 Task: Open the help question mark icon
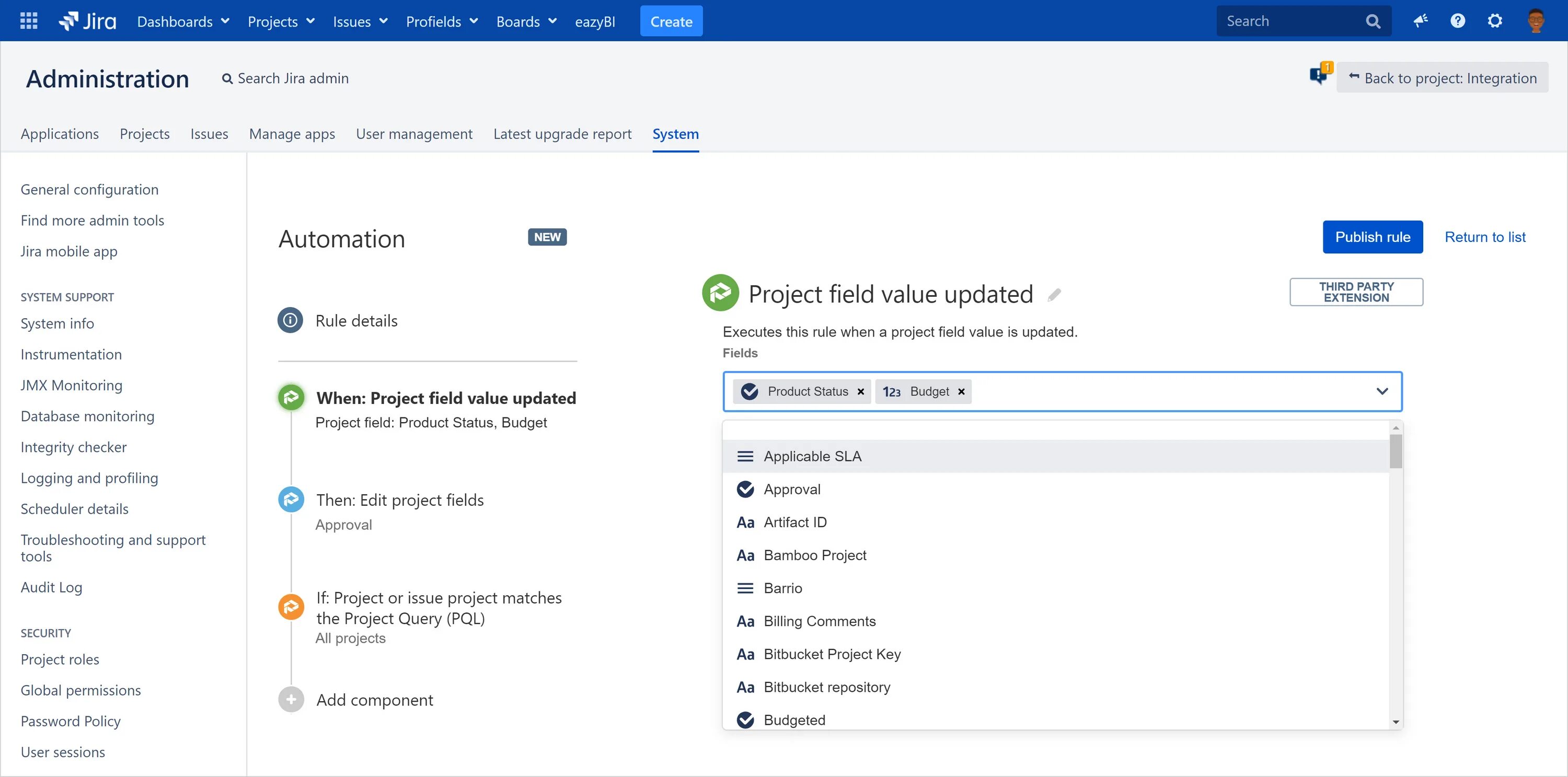click(x=1457, y=21)
